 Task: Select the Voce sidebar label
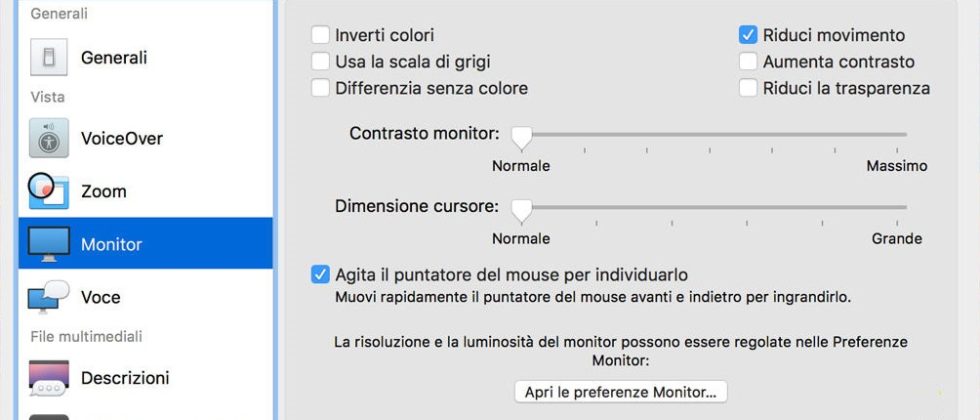coord(100,297)
